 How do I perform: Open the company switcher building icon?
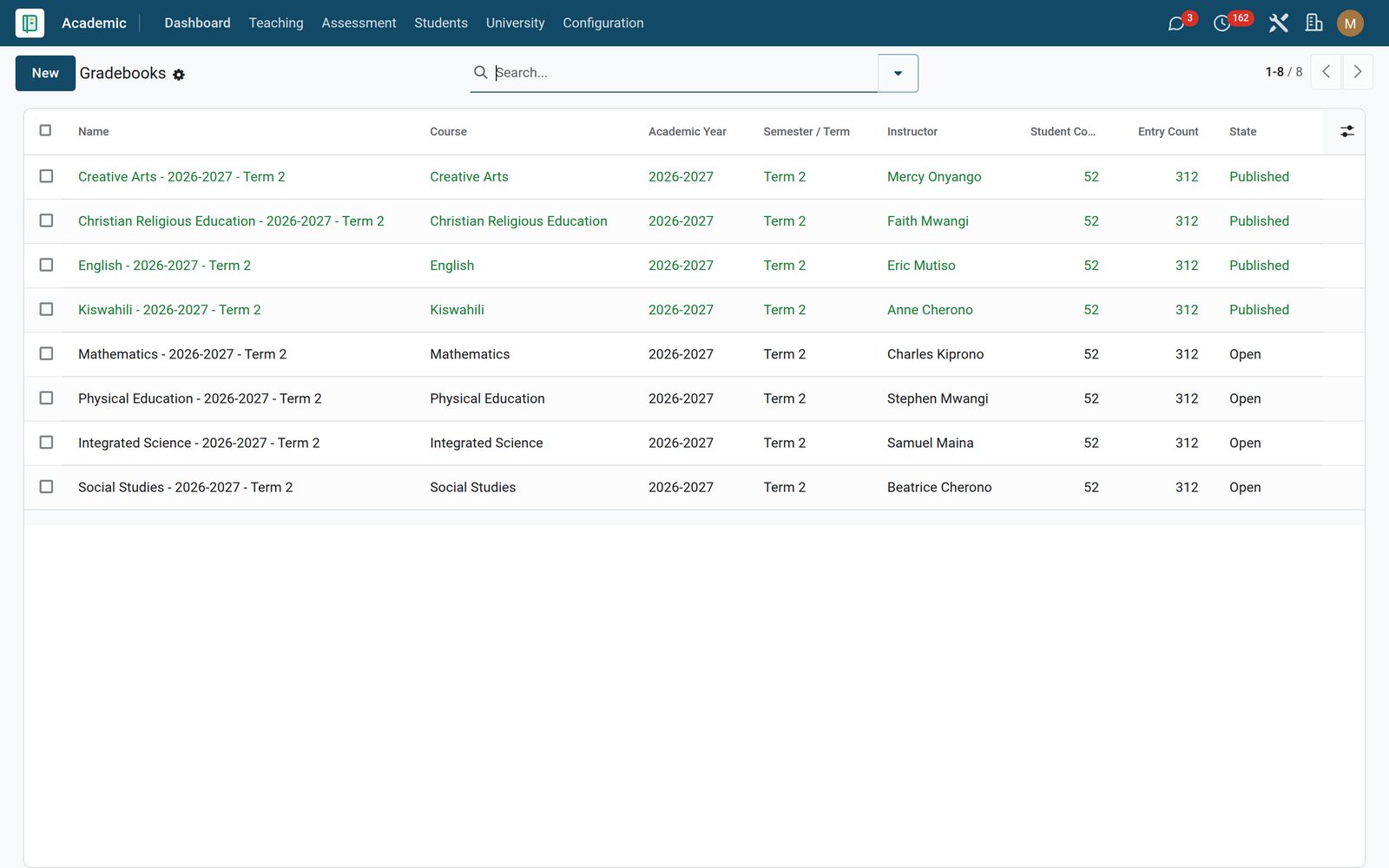1314,23
